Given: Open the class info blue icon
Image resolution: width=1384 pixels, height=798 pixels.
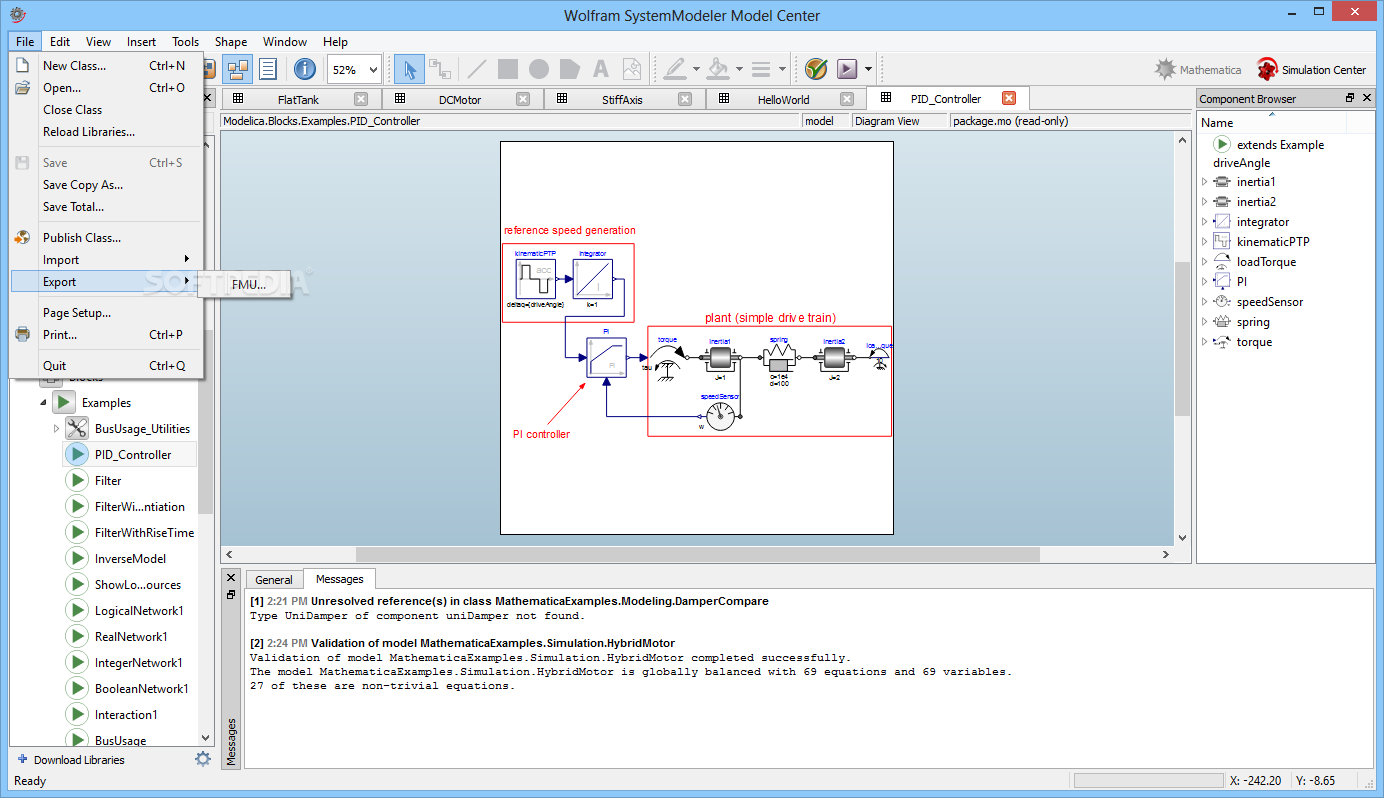Looking at the screenshot, I should pos(305,69).
